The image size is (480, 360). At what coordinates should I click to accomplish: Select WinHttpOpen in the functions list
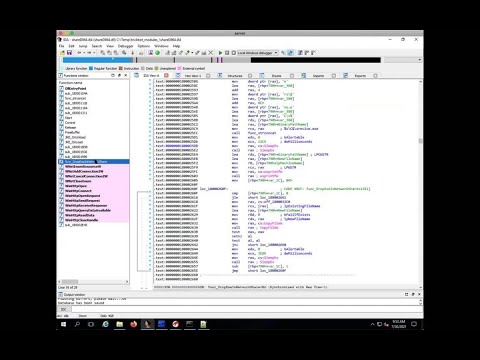click(x=76, y=186)
